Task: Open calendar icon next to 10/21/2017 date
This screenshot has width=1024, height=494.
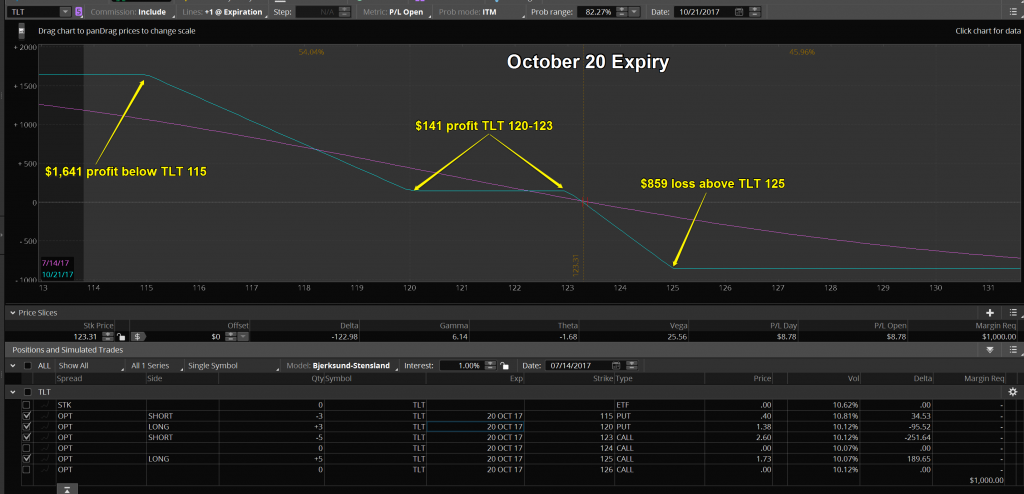Action: [x=739, y=11]
